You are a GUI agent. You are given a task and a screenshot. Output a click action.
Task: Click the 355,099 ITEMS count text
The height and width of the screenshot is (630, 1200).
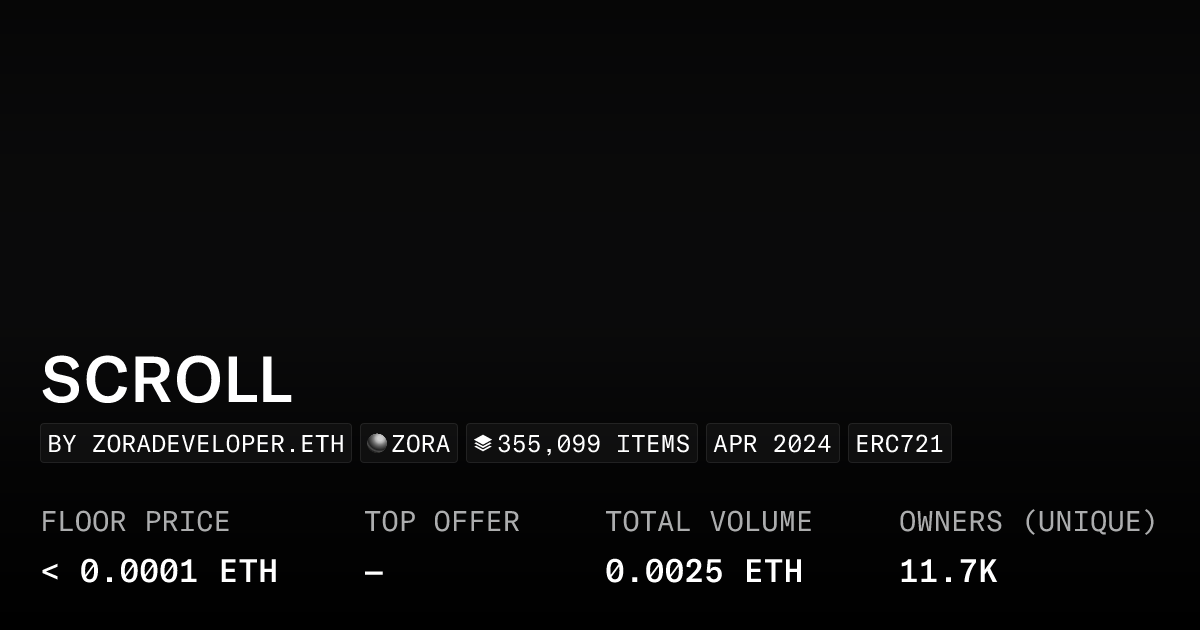[x=593, y=444]
